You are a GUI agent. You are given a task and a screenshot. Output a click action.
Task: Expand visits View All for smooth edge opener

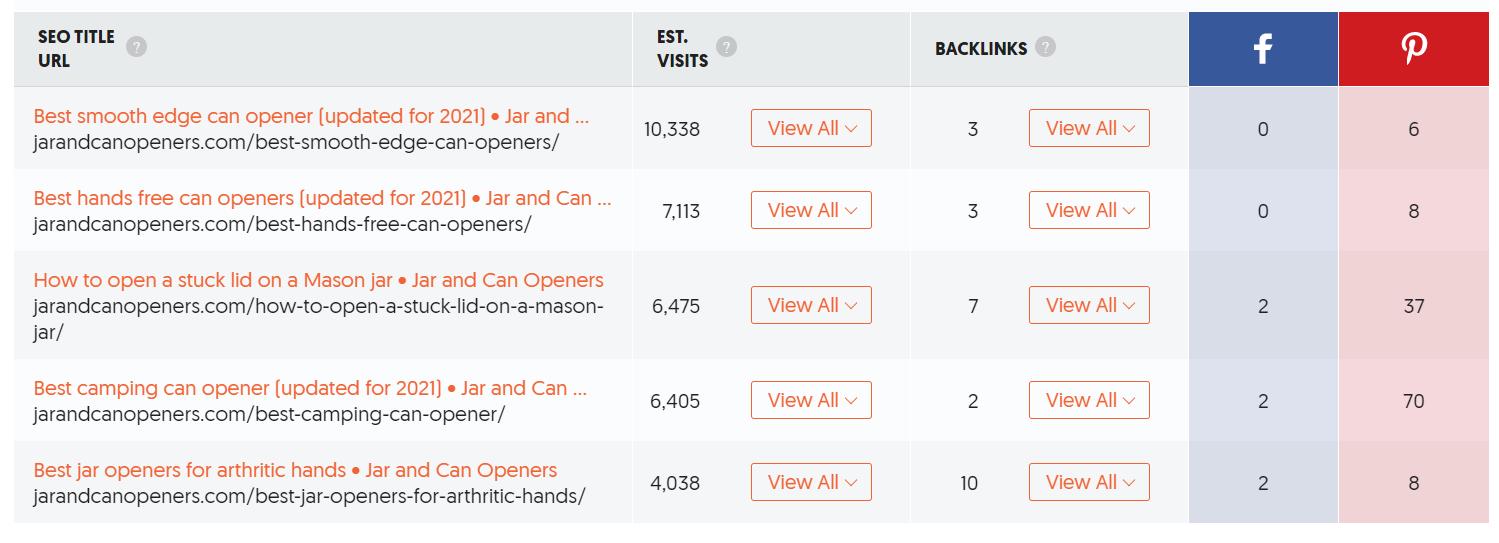click(811, 128)
